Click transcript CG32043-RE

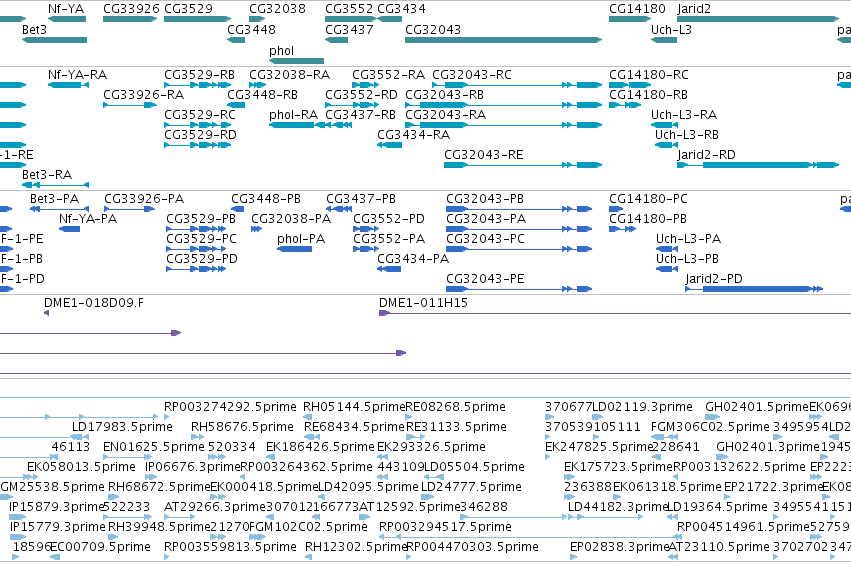click(484, 155)
